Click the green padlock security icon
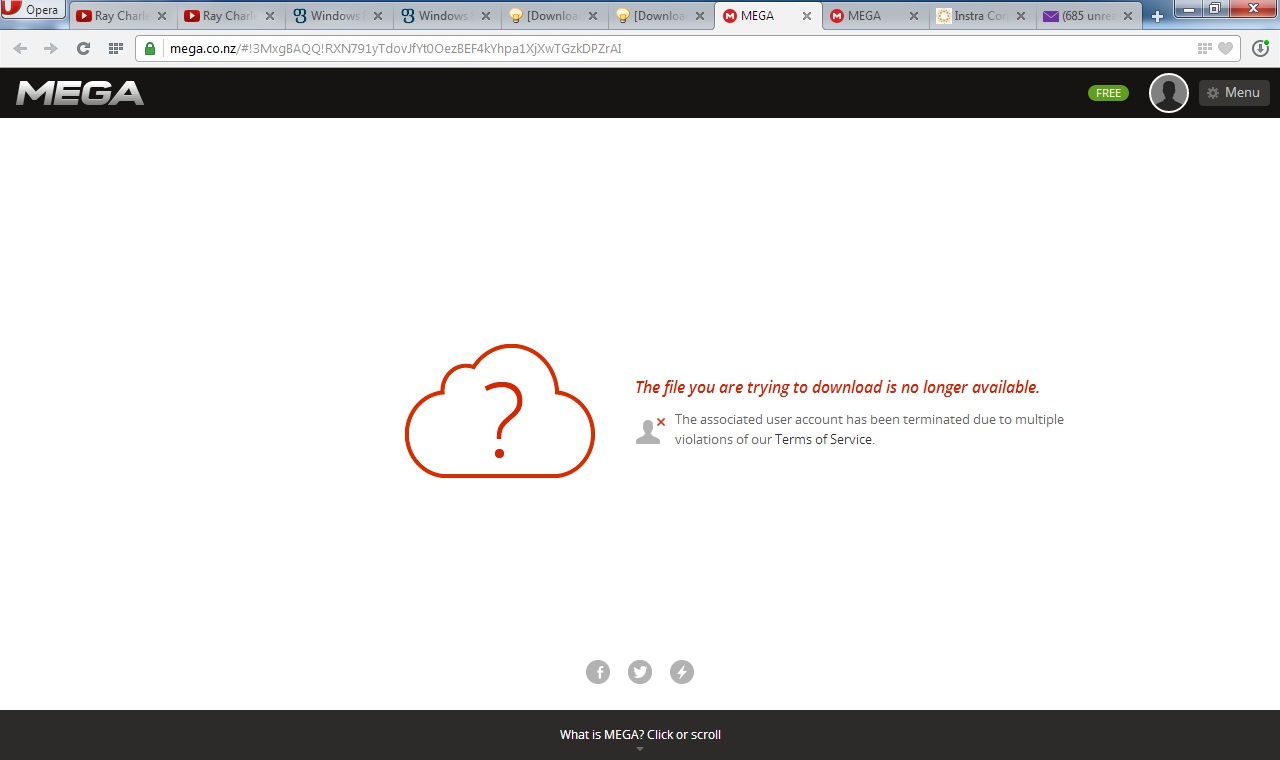 [150, 48]
